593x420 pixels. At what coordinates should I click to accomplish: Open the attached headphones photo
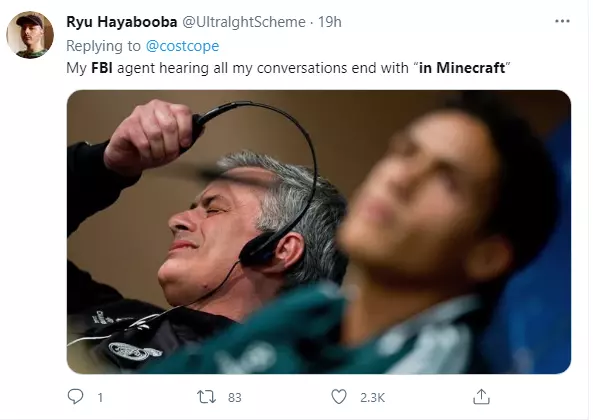coord(319,232)
